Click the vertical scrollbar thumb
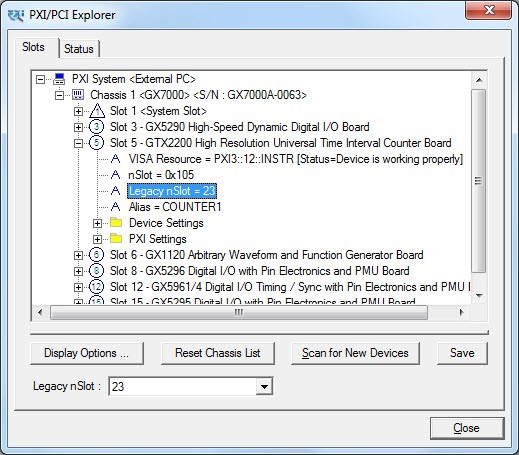Viewport: 519px width, 455px height. (x=479, y=181)
